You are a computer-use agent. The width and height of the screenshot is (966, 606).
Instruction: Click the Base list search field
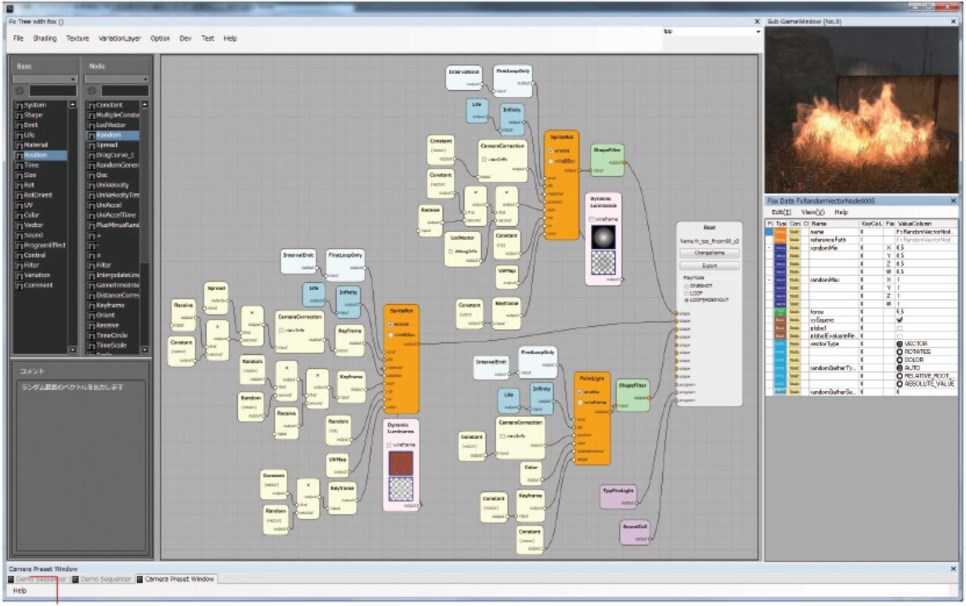click(53, 91)
